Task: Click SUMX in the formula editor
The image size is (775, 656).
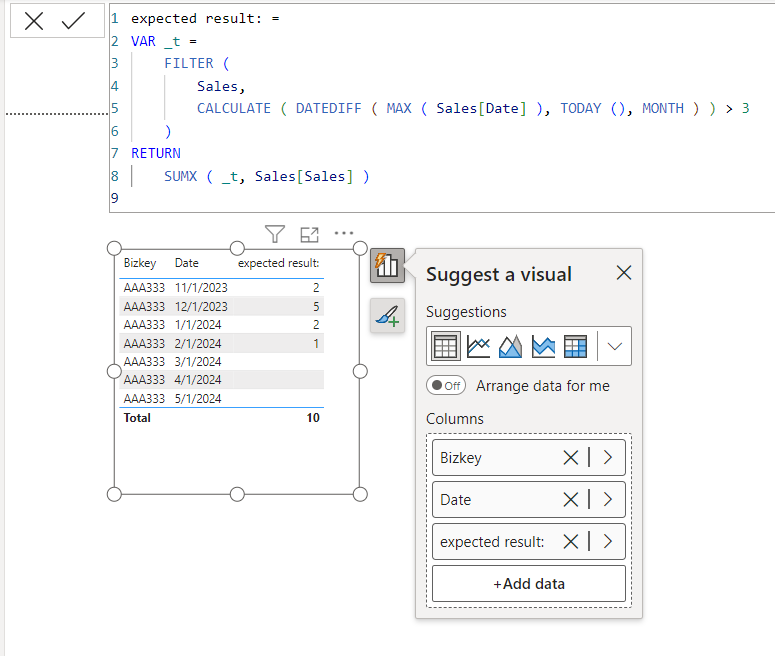Action: tap(180, 176)
